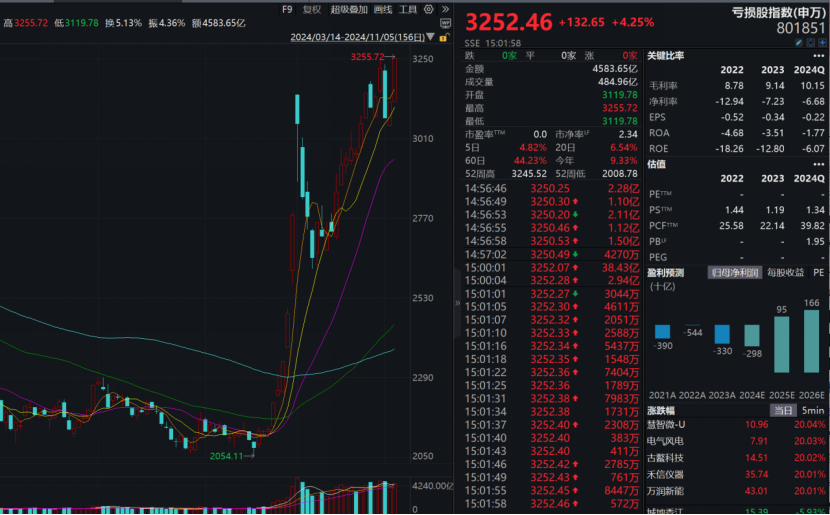
Task: Set an alert with the bell icon
Action: pyautogui.click(x=810, y=42)
